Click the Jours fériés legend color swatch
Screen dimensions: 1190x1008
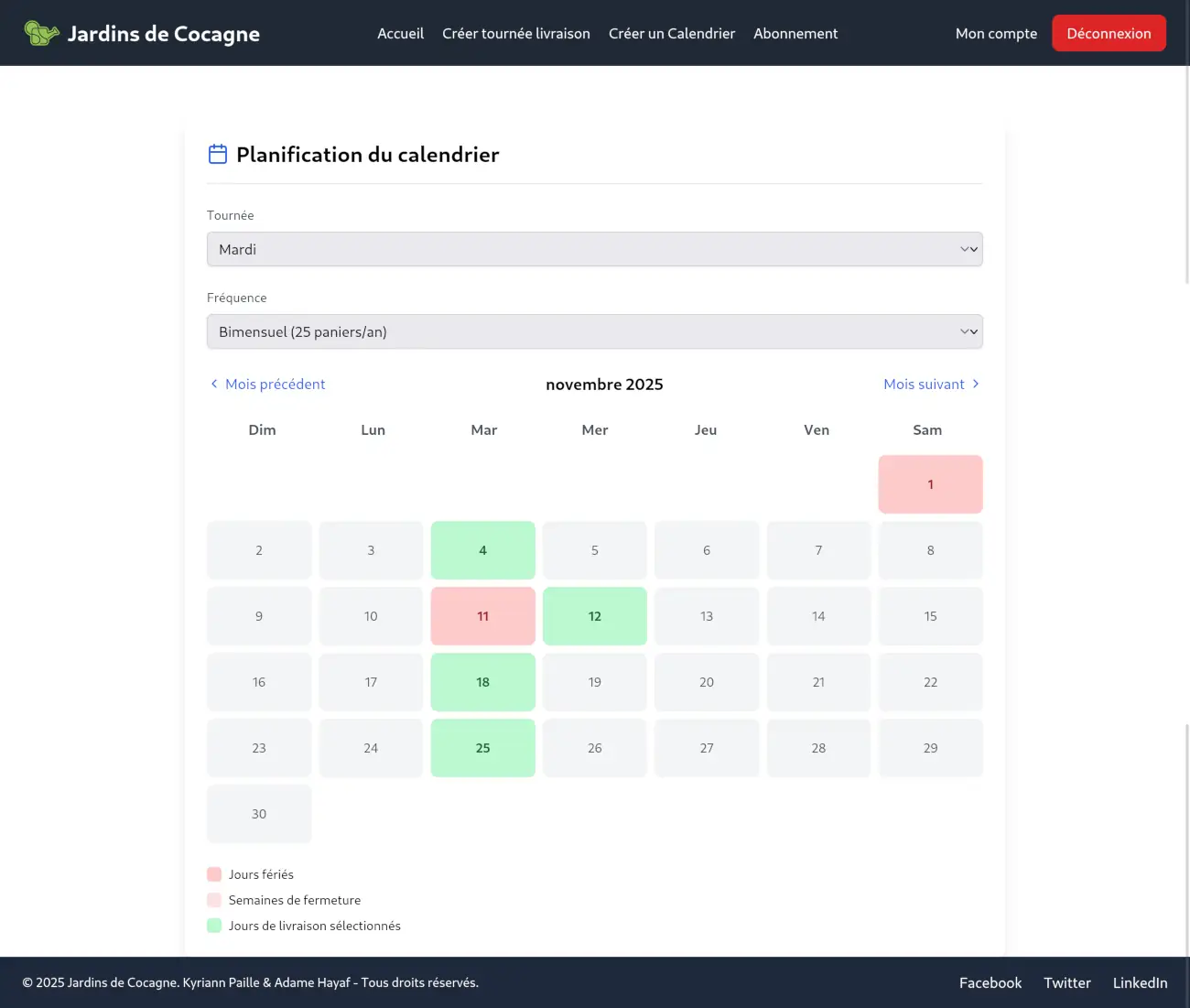(214, 874)
